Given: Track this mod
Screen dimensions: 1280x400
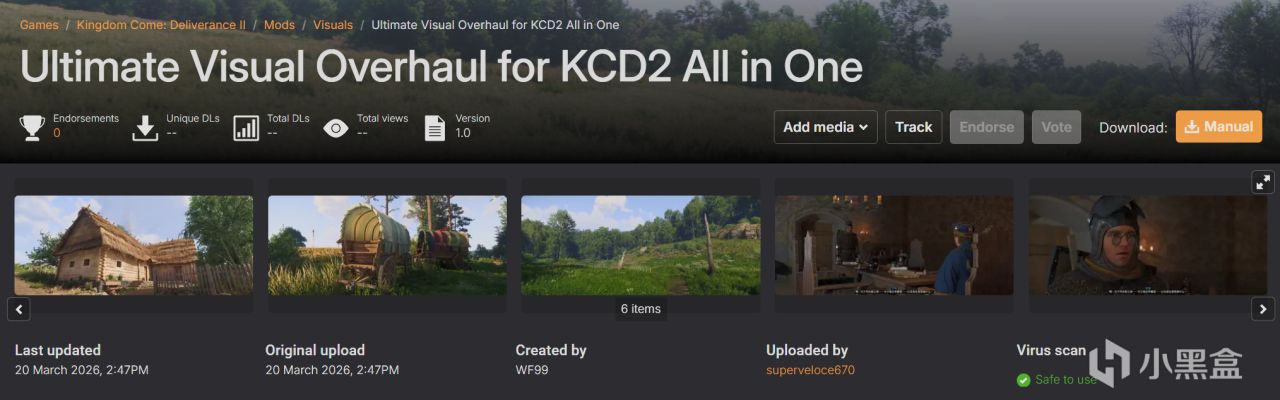Looking at the screenshot, I should click(914, 127).
